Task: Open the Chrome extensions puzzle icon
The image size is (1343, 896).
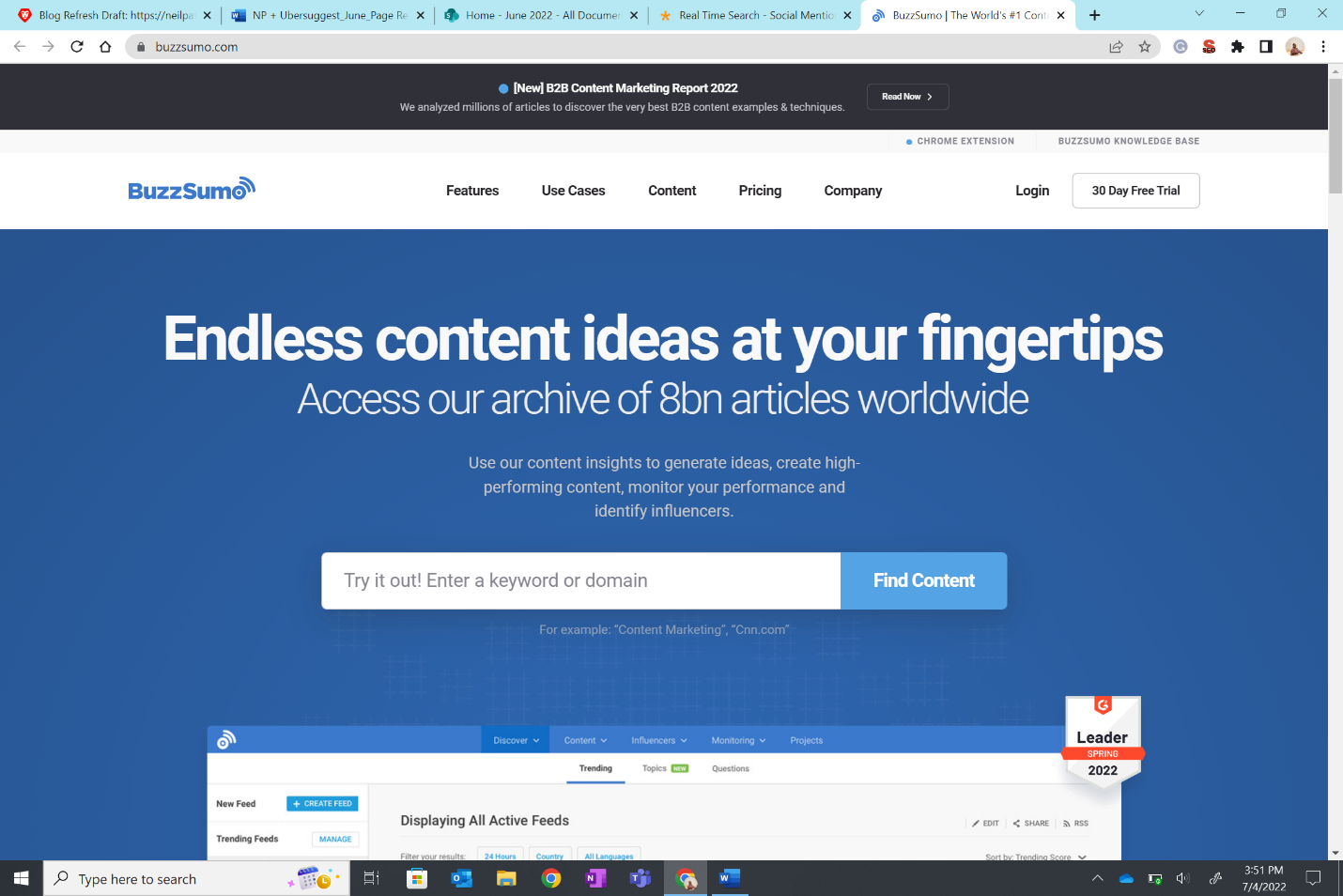Action: coord(1238,46)
